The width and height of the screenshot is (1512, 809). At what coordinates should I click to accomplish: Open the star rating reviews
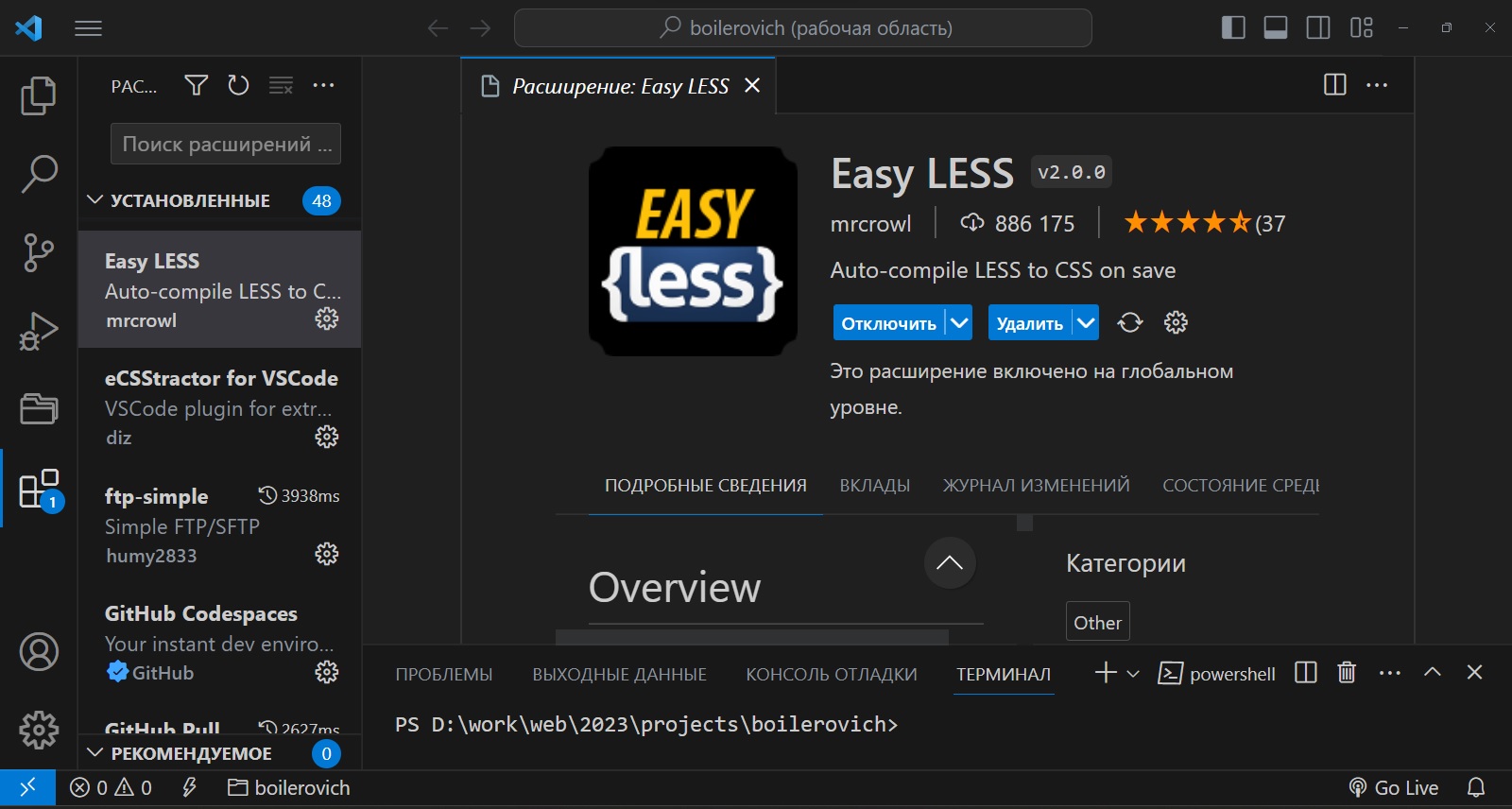click(1204, 223)
